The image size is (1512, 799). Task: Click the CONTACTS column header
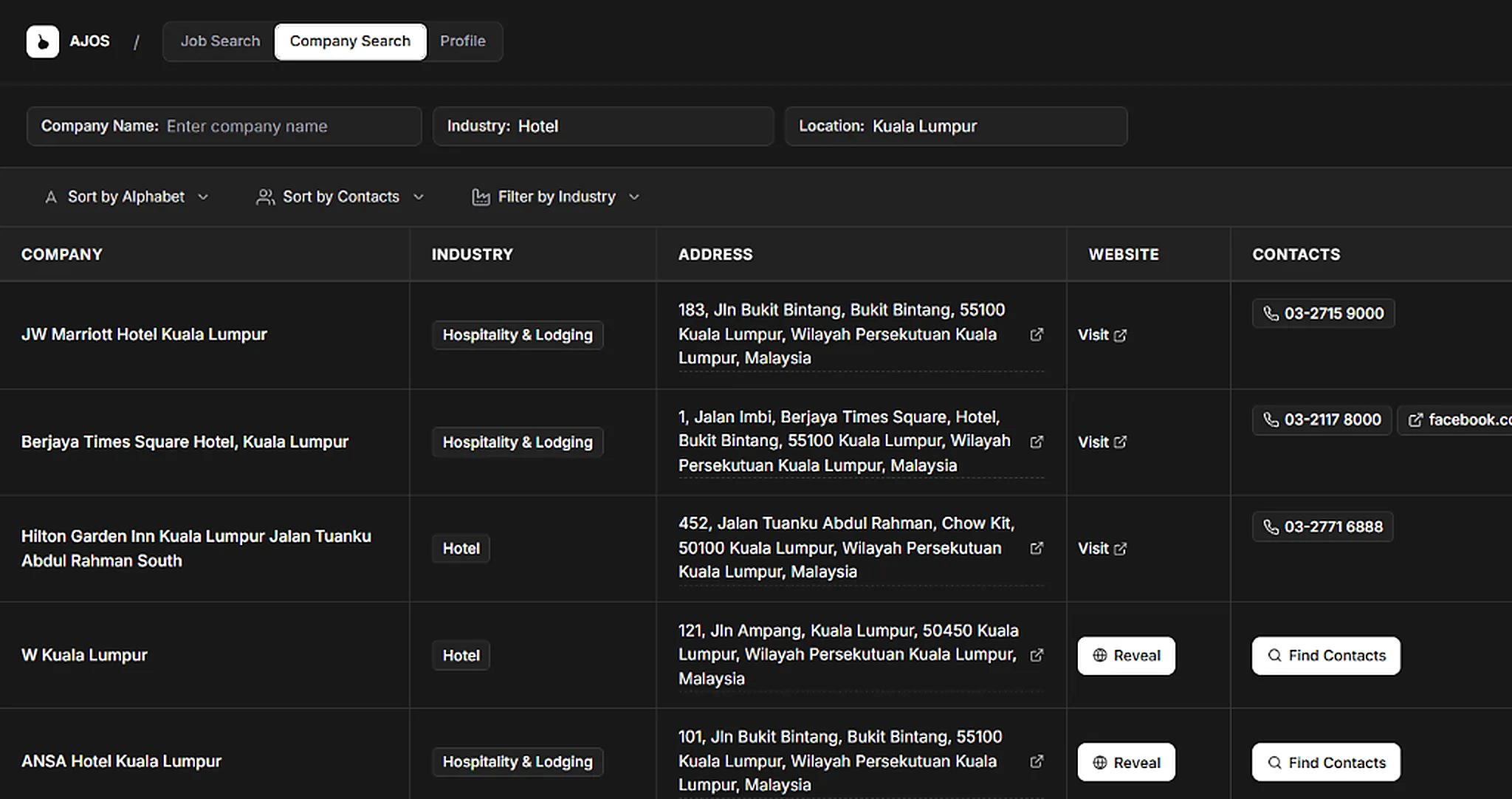click(x=1296, y=255)
